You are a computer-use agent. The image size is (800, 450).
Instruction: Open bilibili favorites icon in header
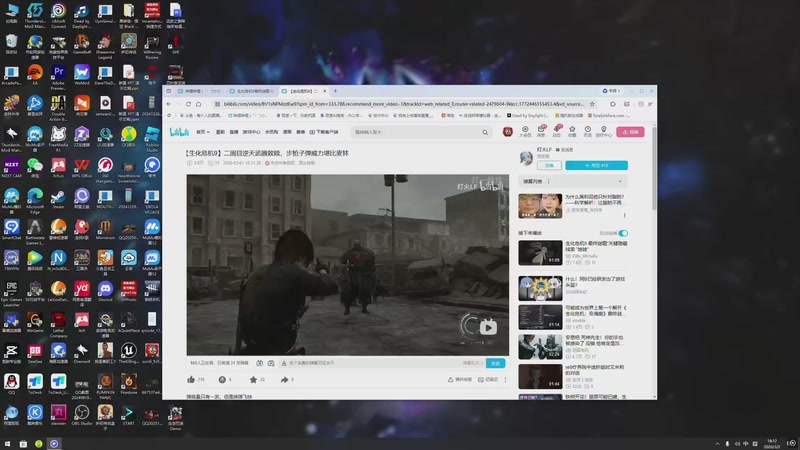[572, 131]
